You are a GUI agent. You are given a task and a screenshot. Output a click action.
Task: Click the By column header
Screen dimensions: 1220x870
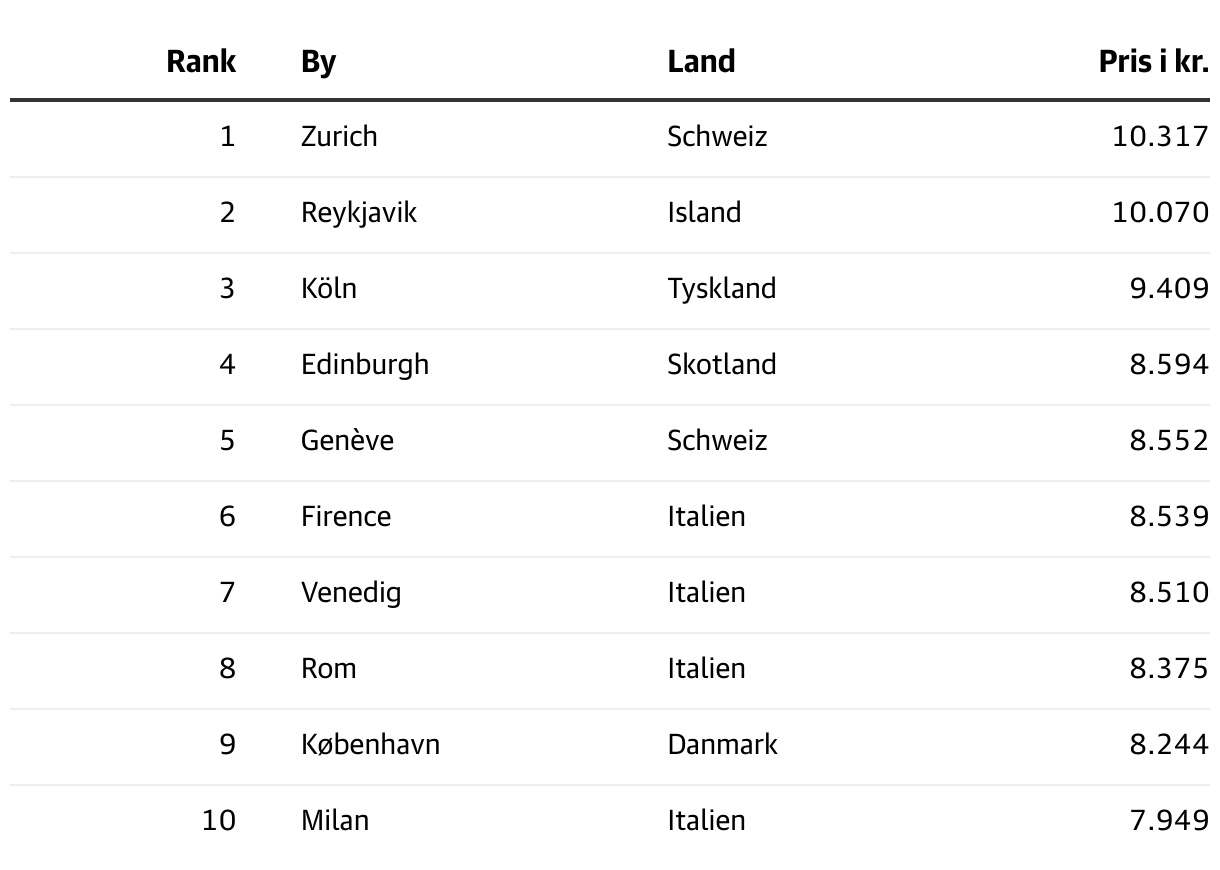318,62
